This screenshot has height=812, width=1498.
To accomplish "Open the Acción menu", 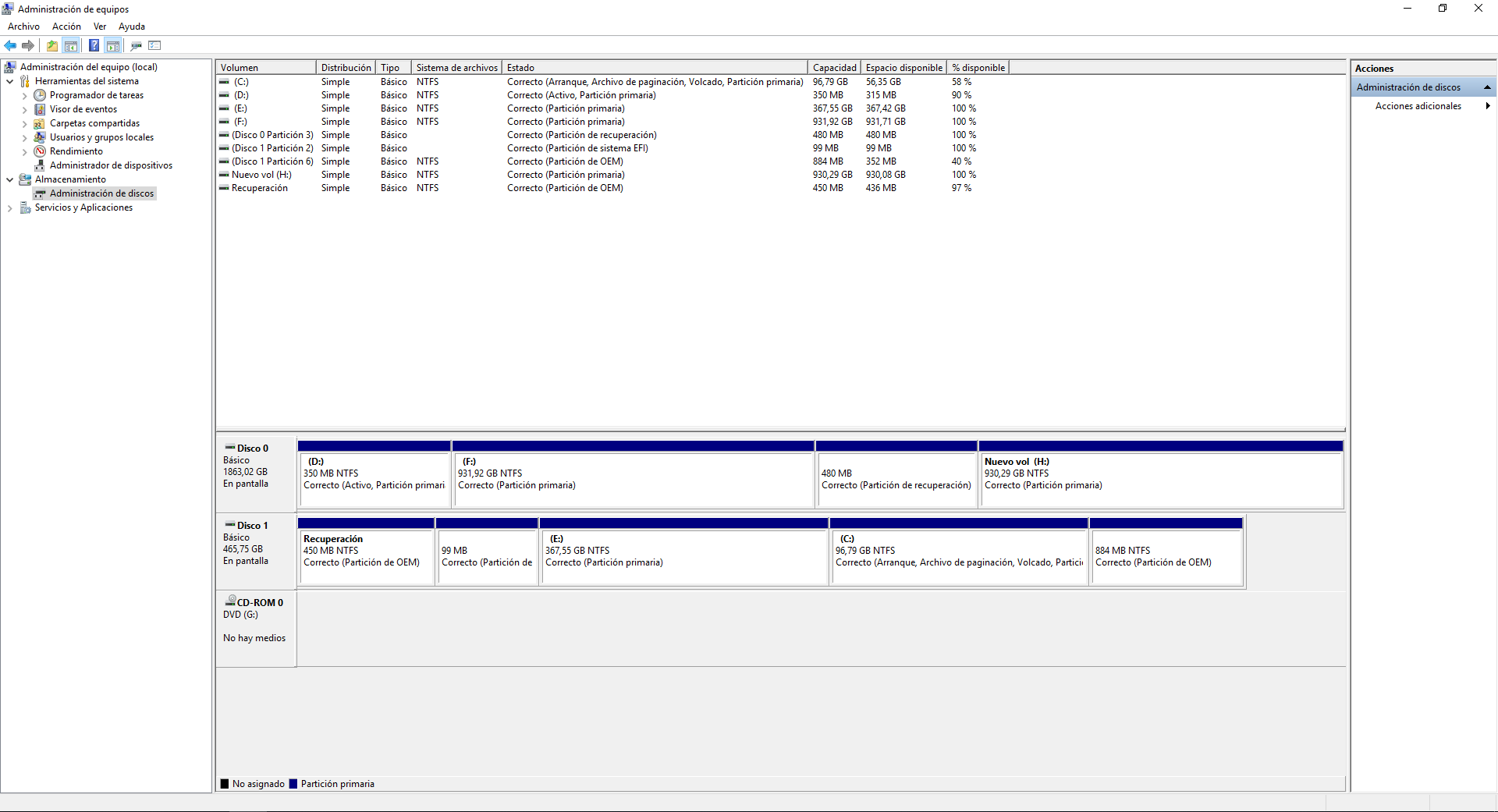I will tap(66, 27).
